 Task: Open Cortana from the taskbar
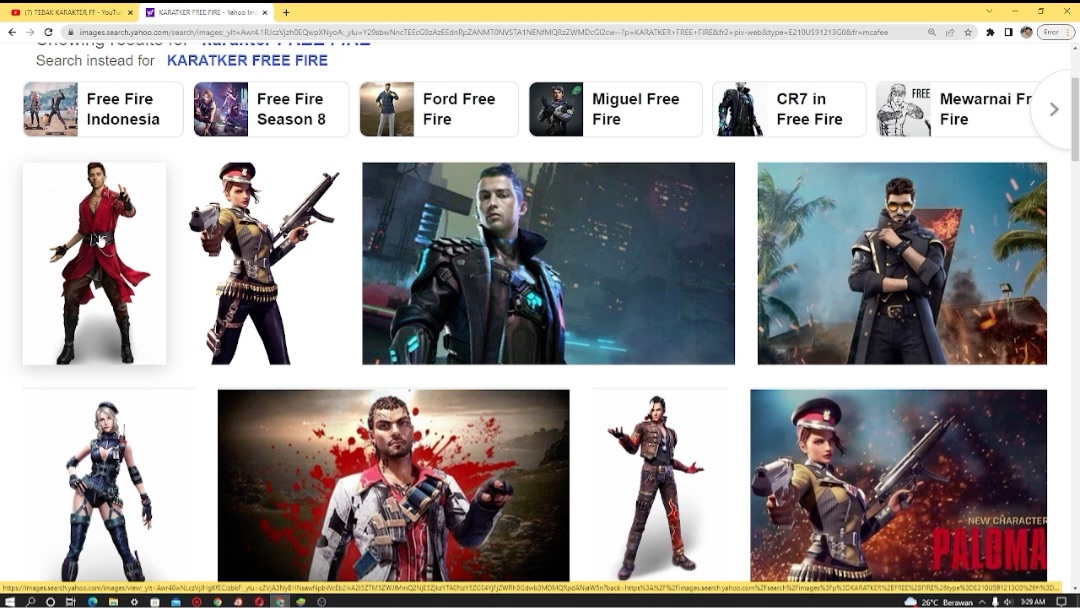tap(50, 602)
